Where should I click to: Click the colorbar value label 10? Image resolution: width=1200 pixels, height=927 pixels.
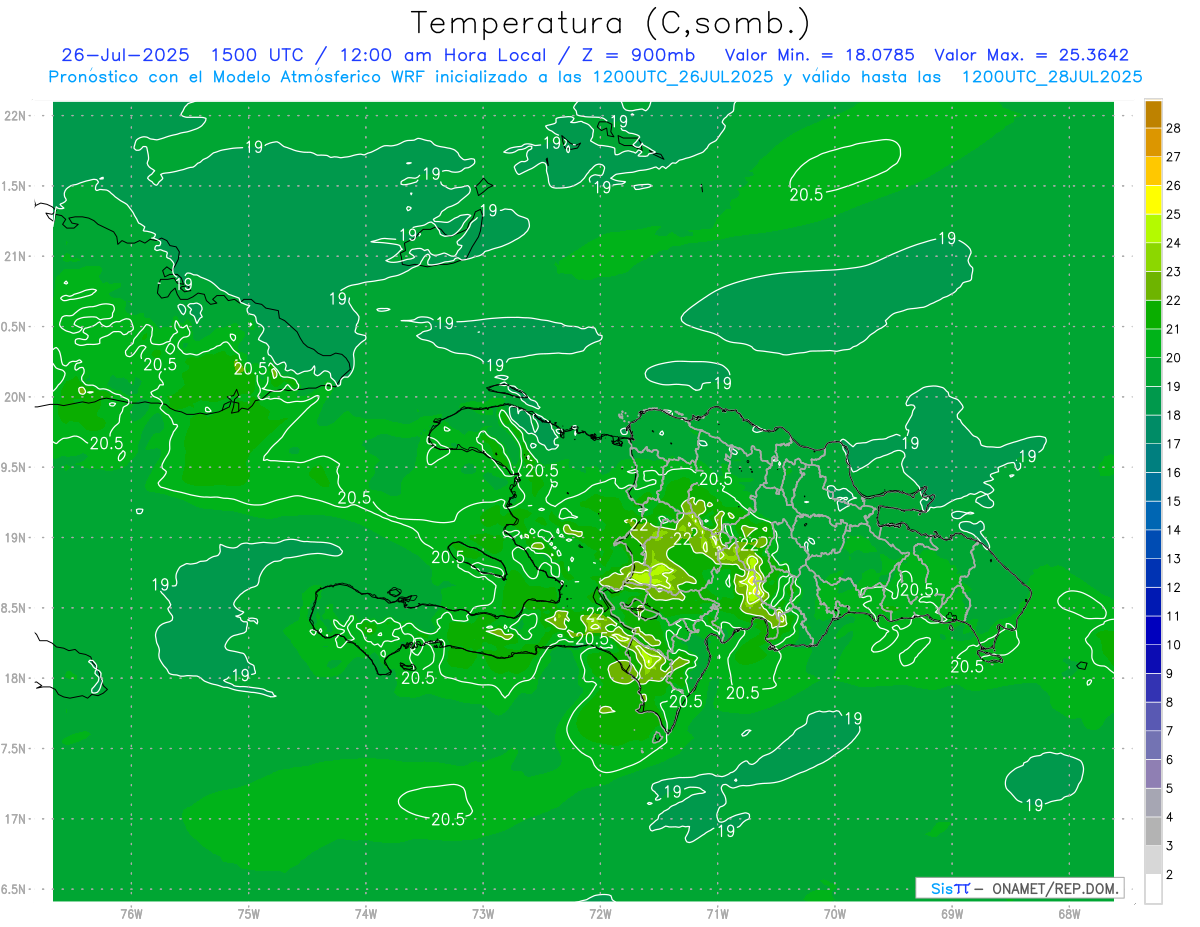coord(1173,645)
